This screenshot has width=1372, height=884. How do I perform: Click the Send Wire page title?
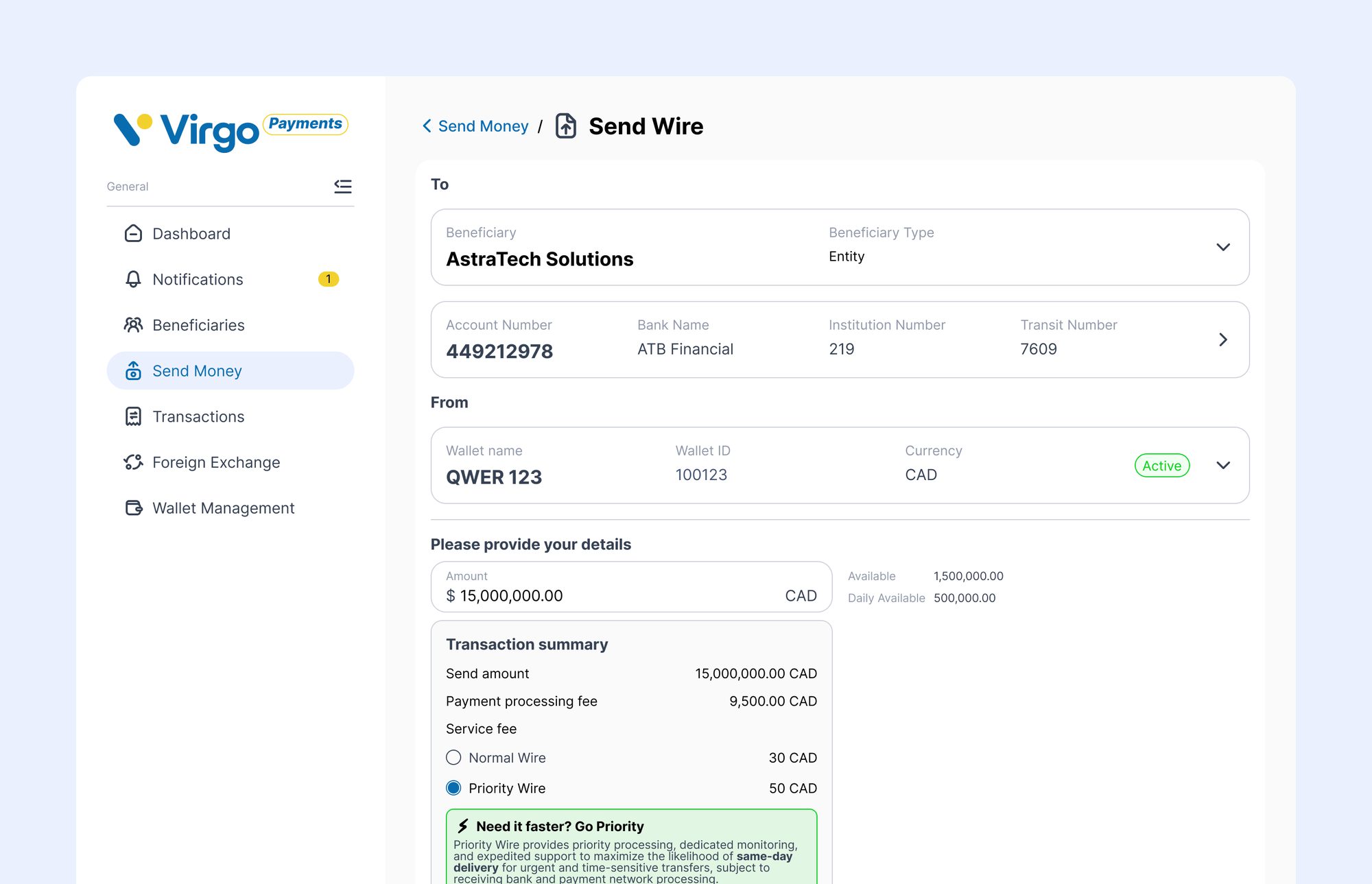point(646,126)
